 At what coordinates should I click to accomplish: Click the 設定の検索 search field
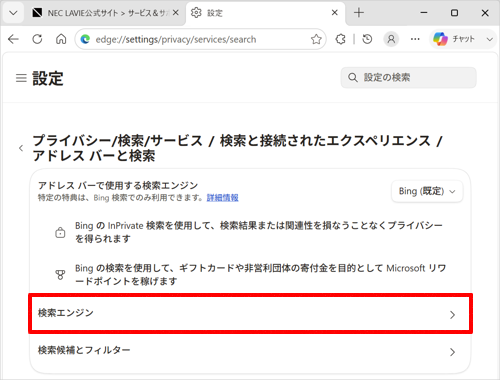point(408,78)
